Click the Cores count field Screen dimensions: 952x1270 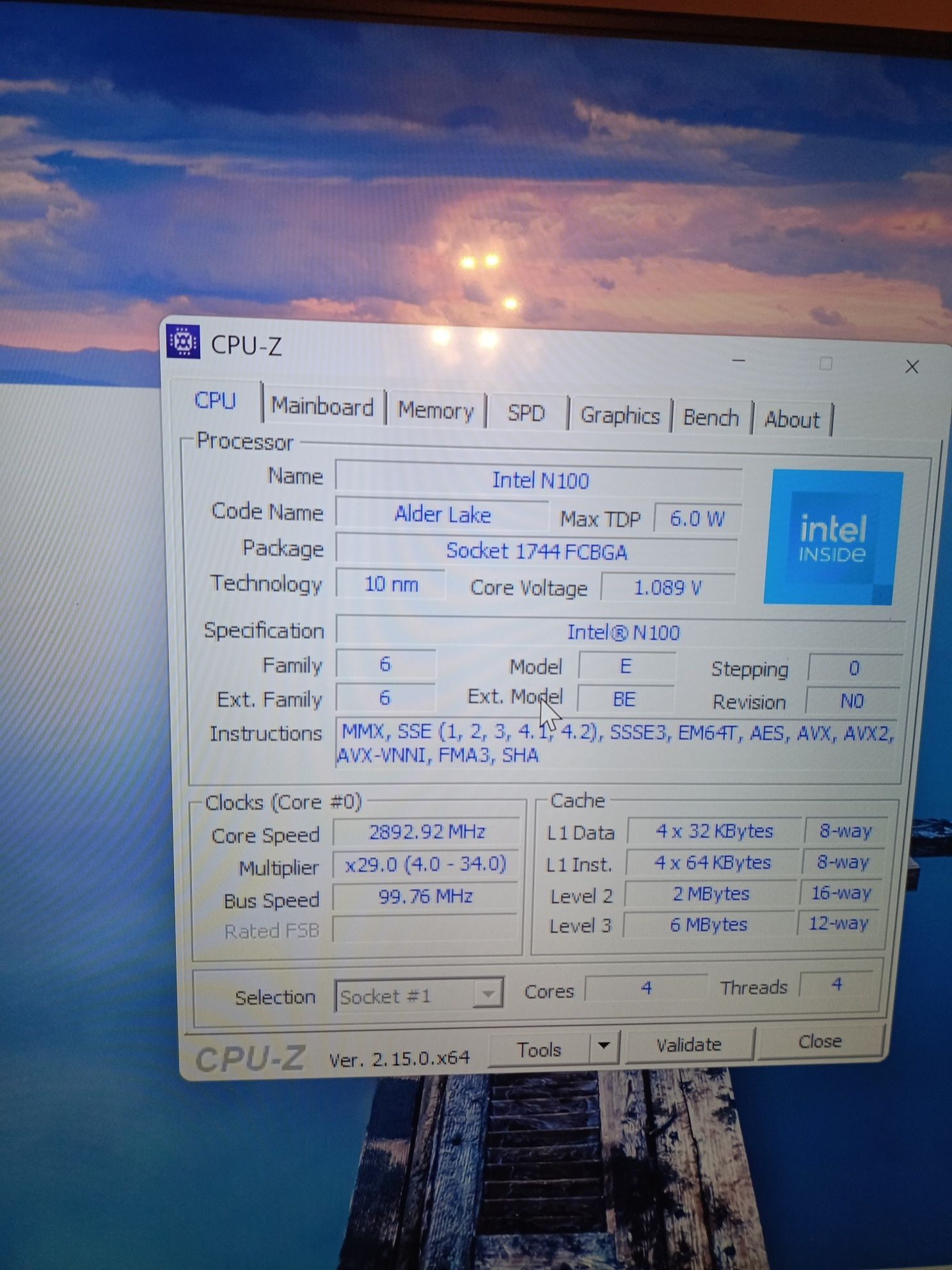click(647, 988)
